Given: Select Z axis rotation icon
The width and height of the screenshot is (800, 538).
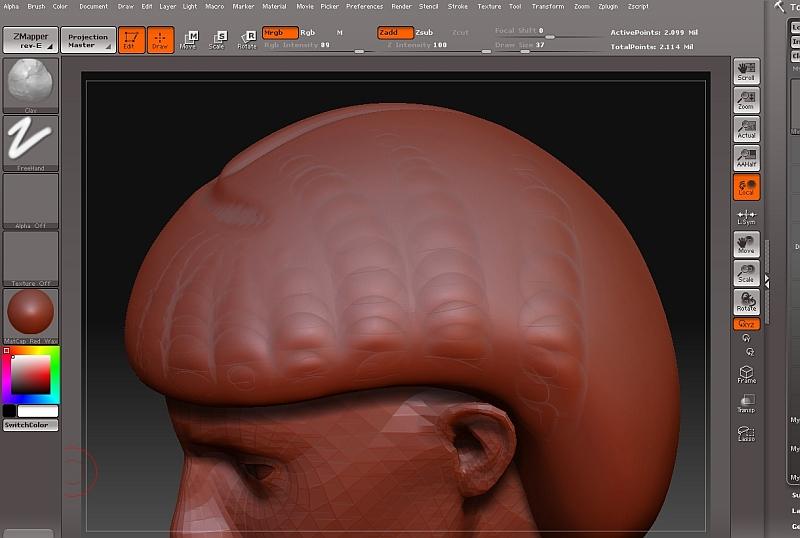Looking at the screenshot, I should 749,352.
